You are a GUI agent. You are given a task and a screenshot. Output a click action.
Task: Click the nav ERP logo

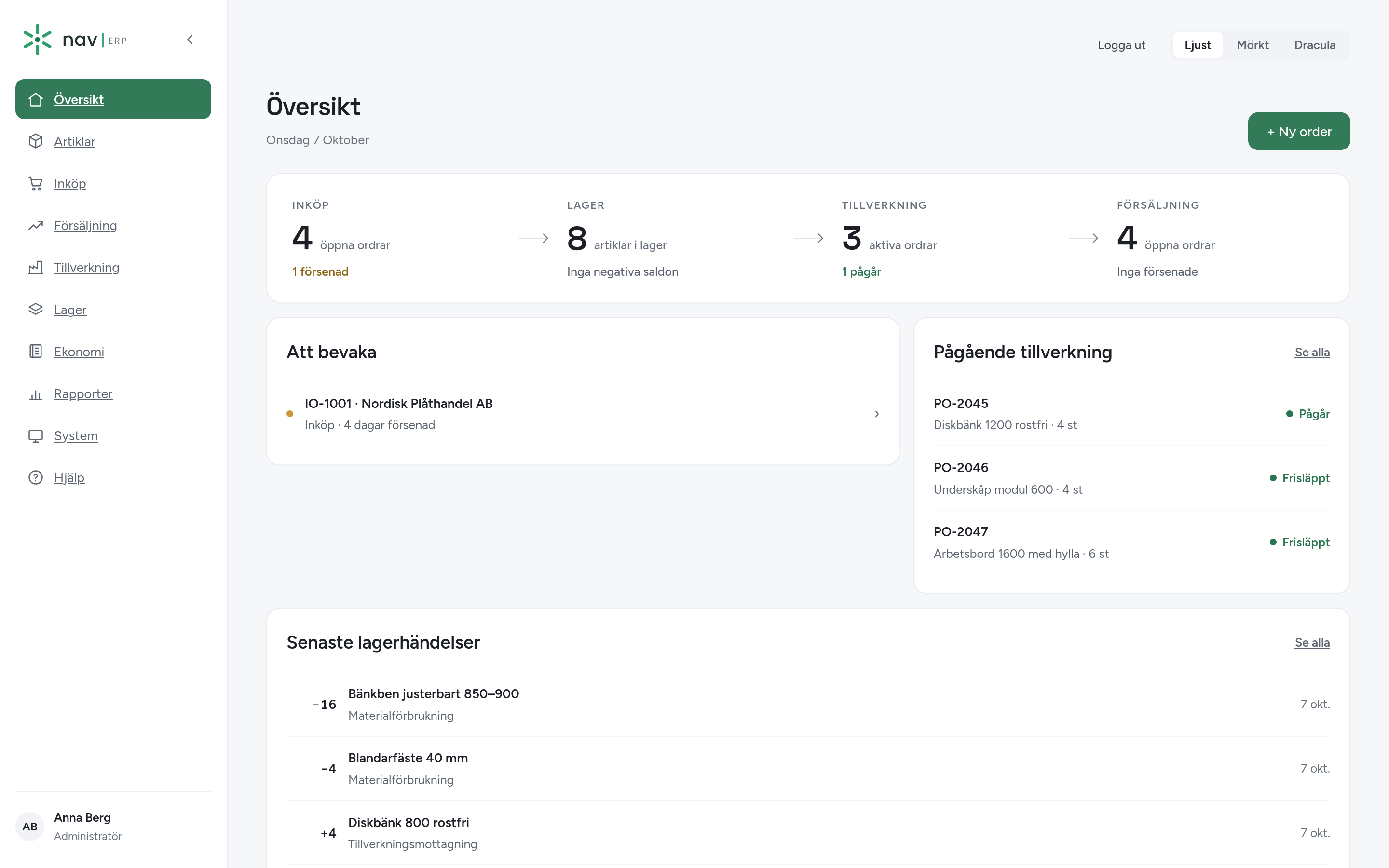75,40
